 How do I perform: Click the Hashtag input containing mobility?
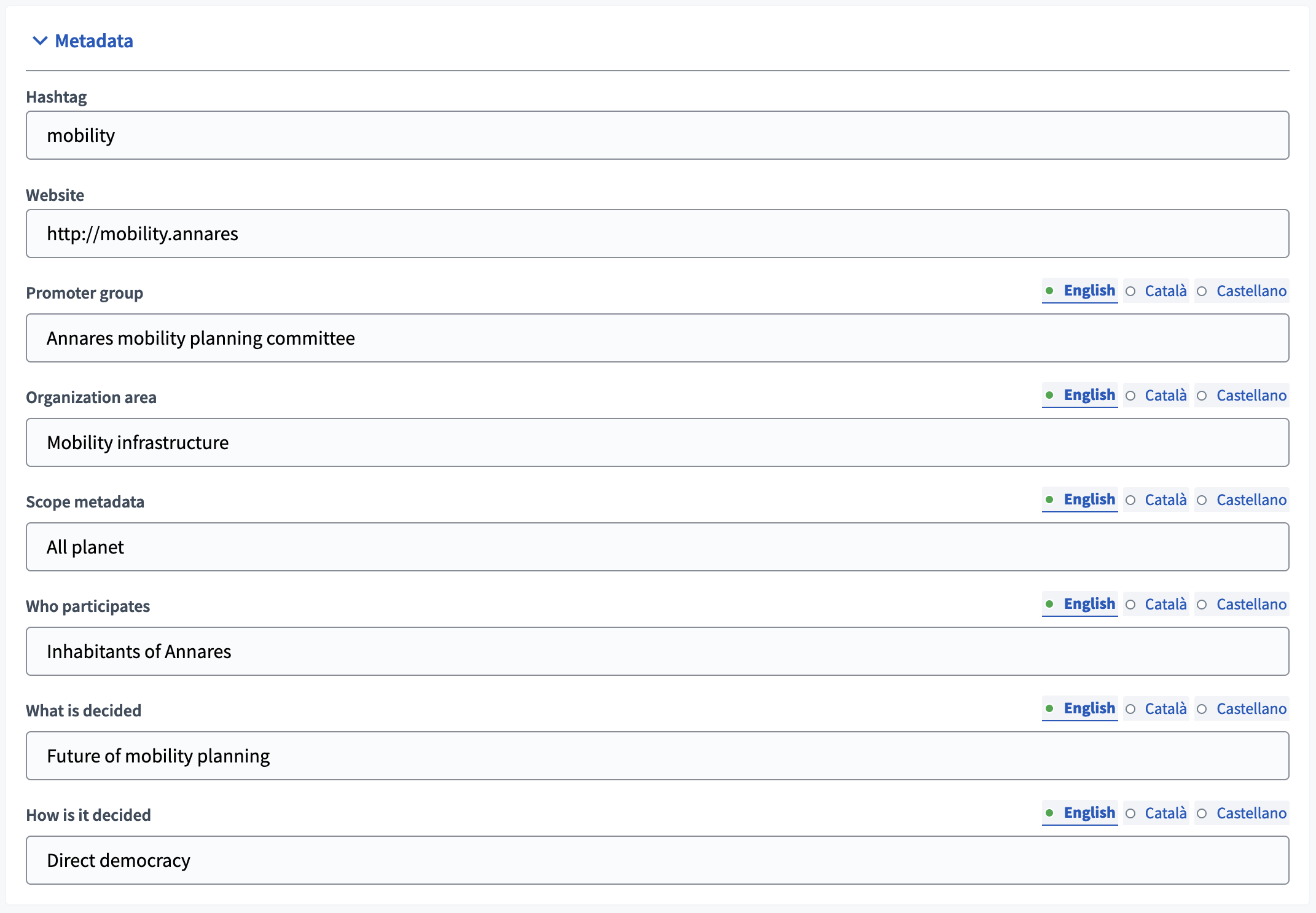[x=657, y=135]
